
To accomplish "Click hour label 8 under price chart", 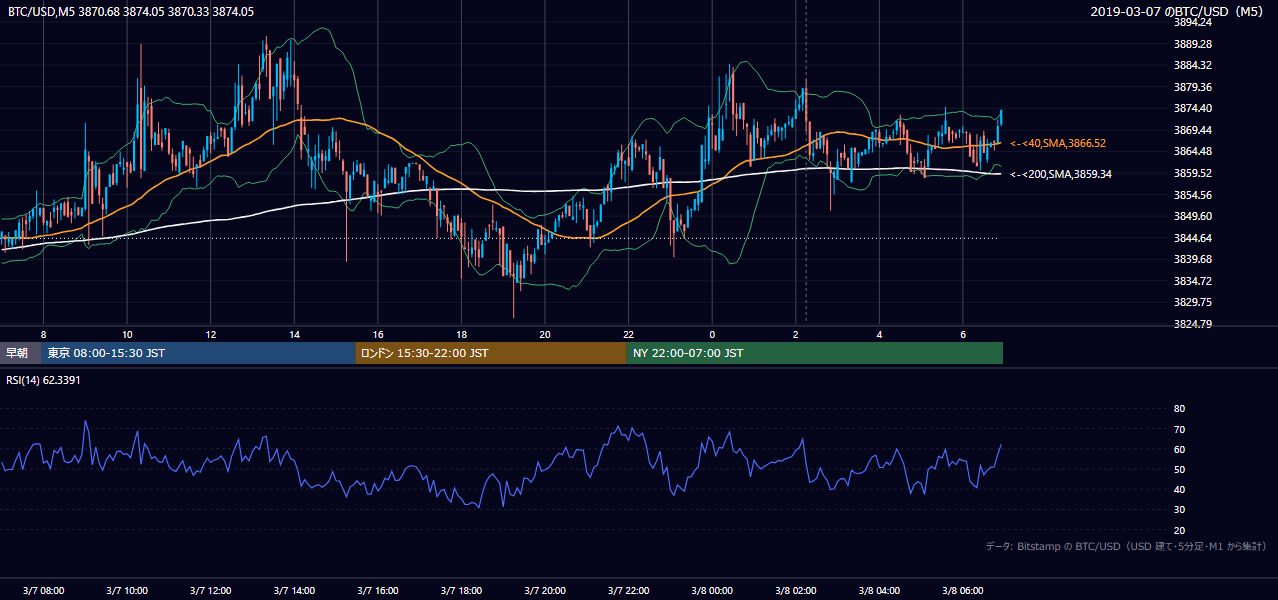I will tap(43, 334).
